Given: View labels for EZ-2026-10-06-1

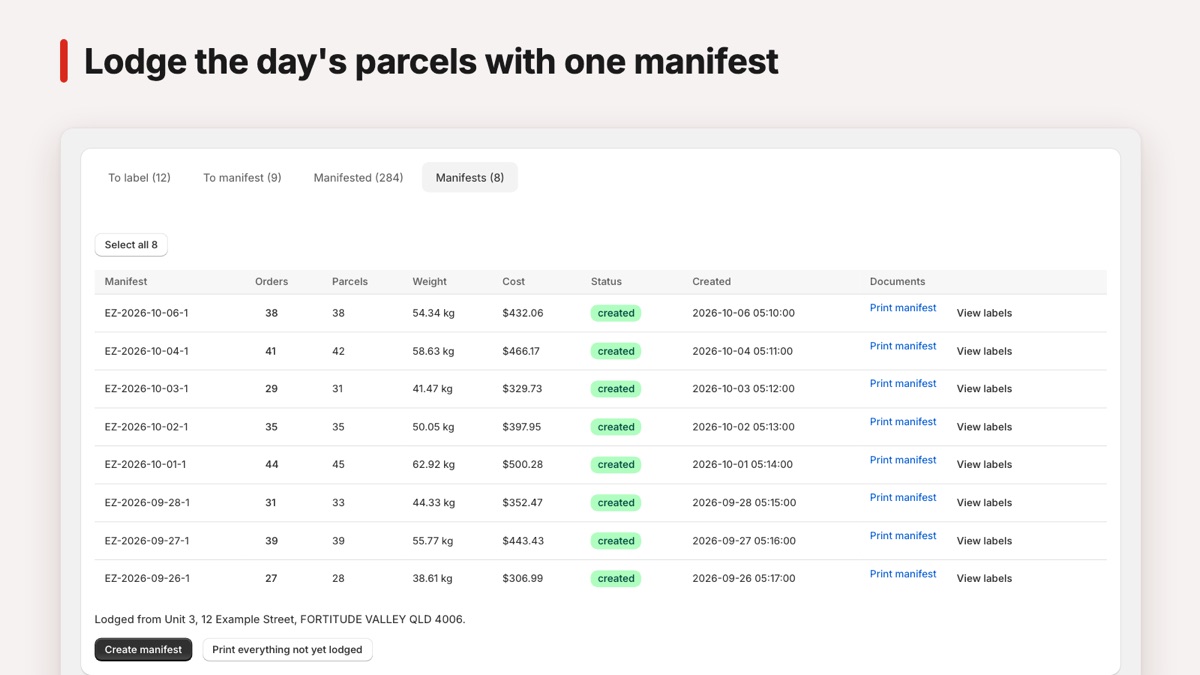Looking at the screenshot, I should pyautogui.click(x=984, y=313).
